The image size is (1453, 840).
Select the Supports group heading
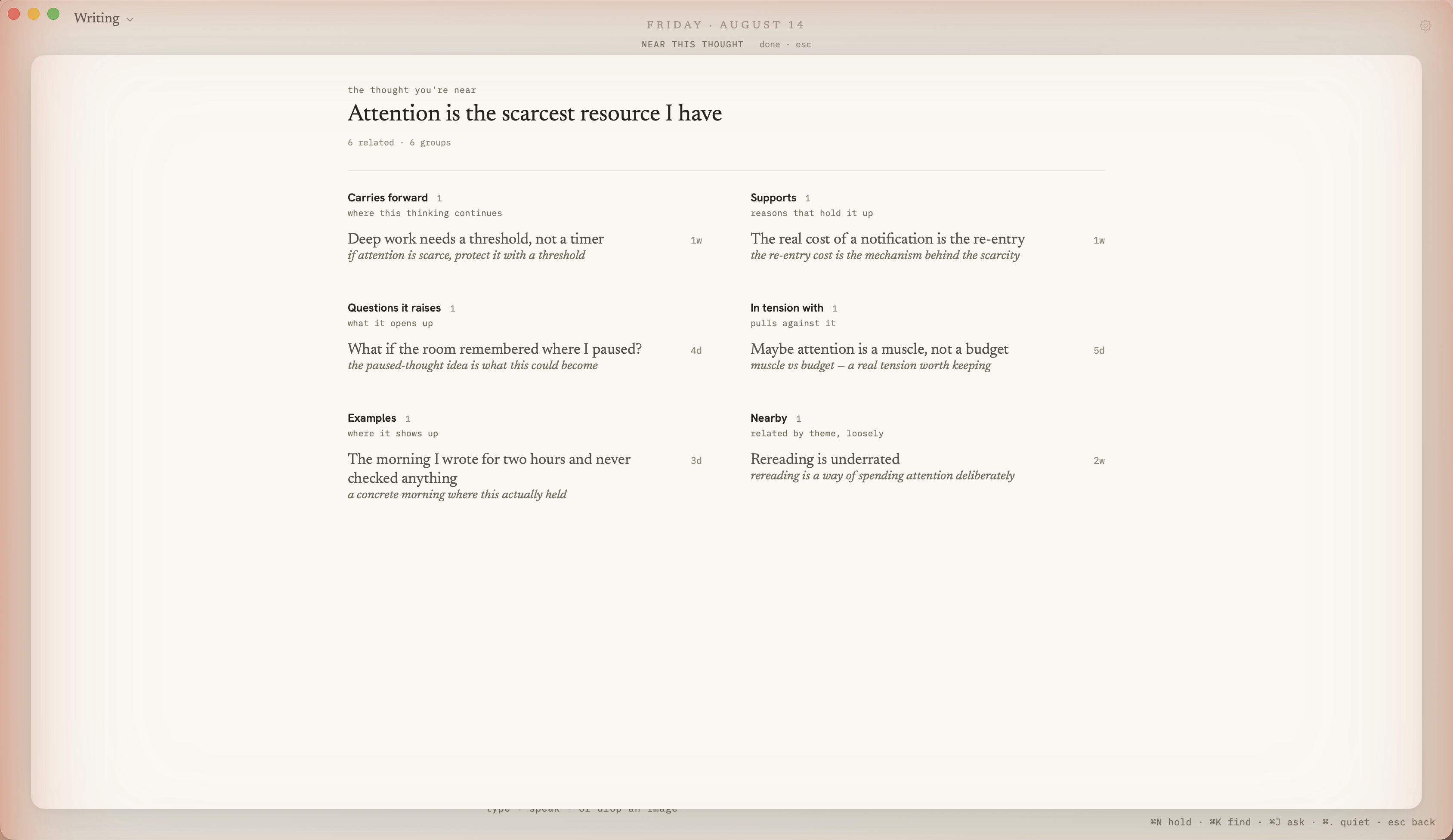(x=773, y=198)
